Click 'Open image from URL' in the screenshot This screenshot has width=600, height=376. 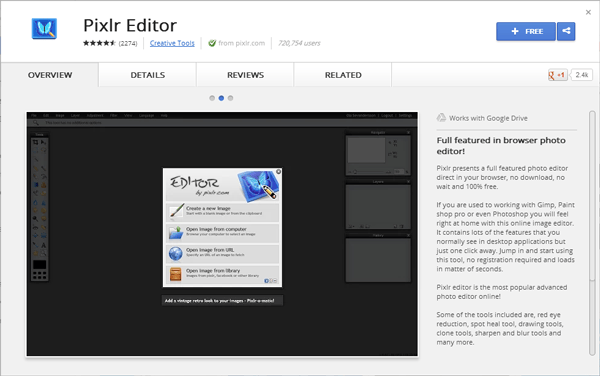[x=222, y=253]
